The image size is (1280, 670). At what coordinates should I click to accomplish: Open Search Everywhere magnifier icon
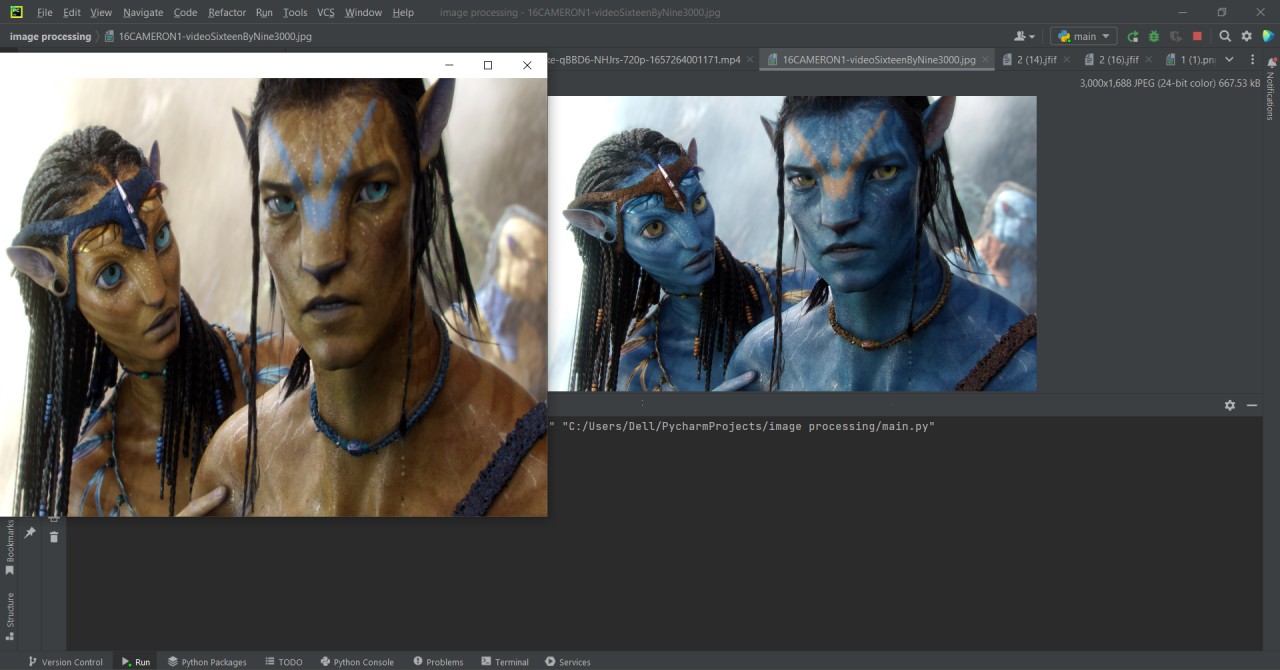[1225, 36]
